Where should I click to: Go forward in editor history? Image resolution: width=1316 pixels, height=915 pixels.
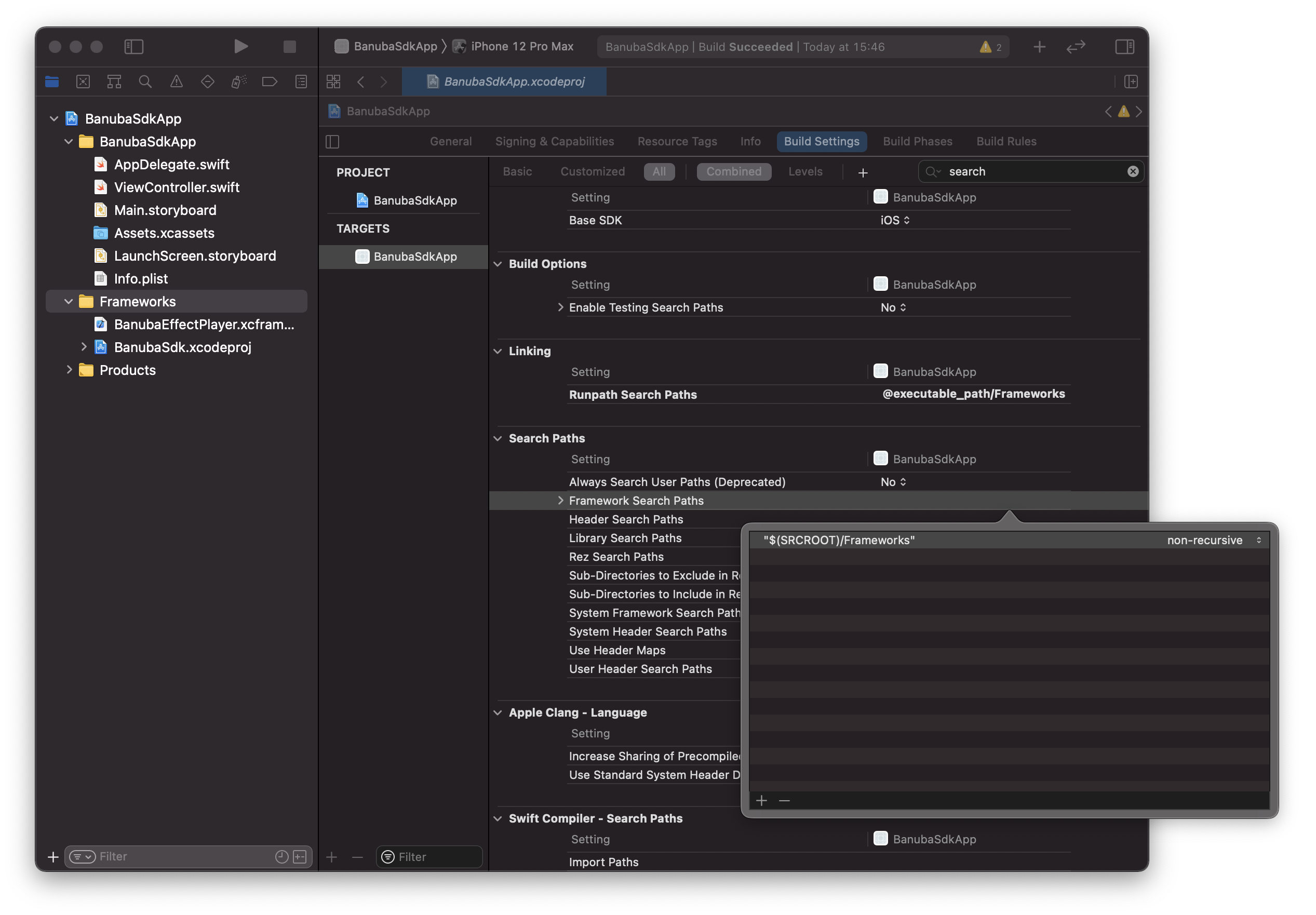pyautogui.click(x=383, y=82)
